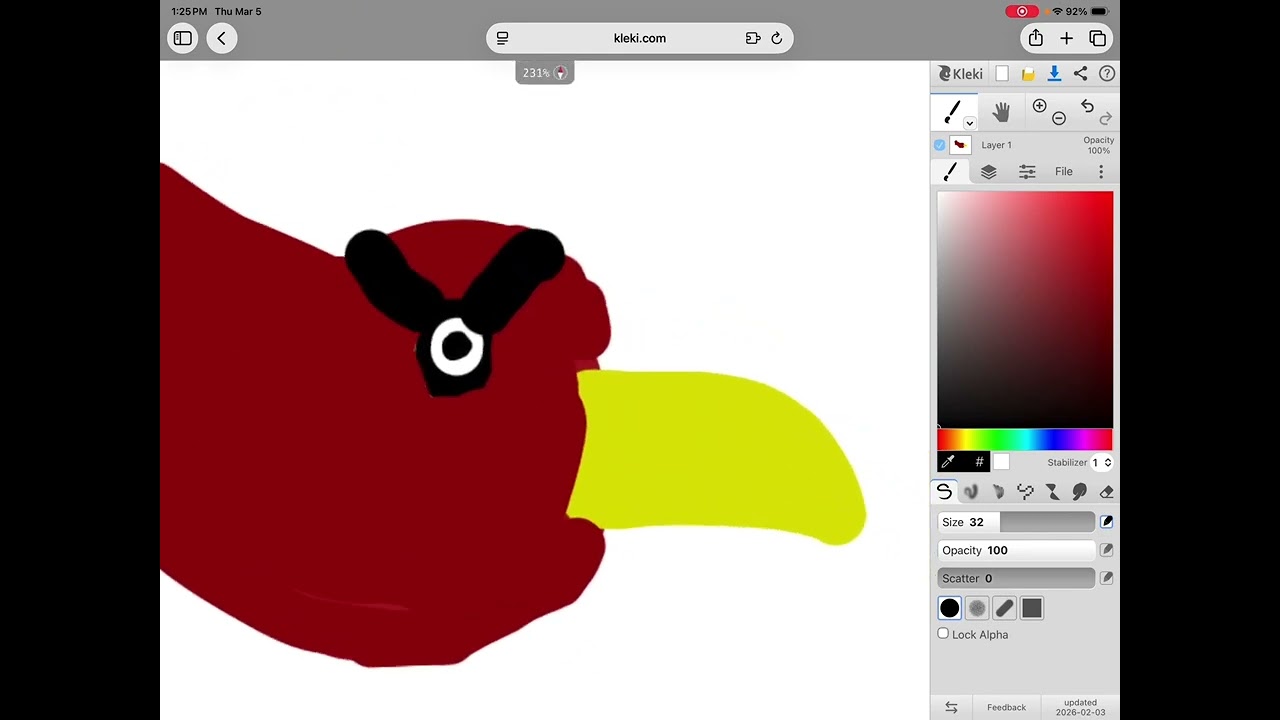Change the Stabilizer level dropdown

pos(1102,462)
